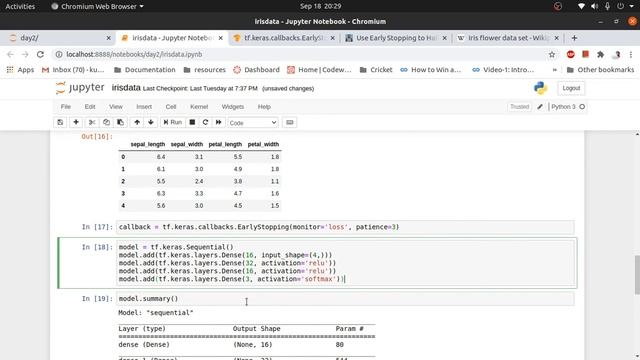Open the Widgets menu
640x360 pixels.
click(233, 107)
